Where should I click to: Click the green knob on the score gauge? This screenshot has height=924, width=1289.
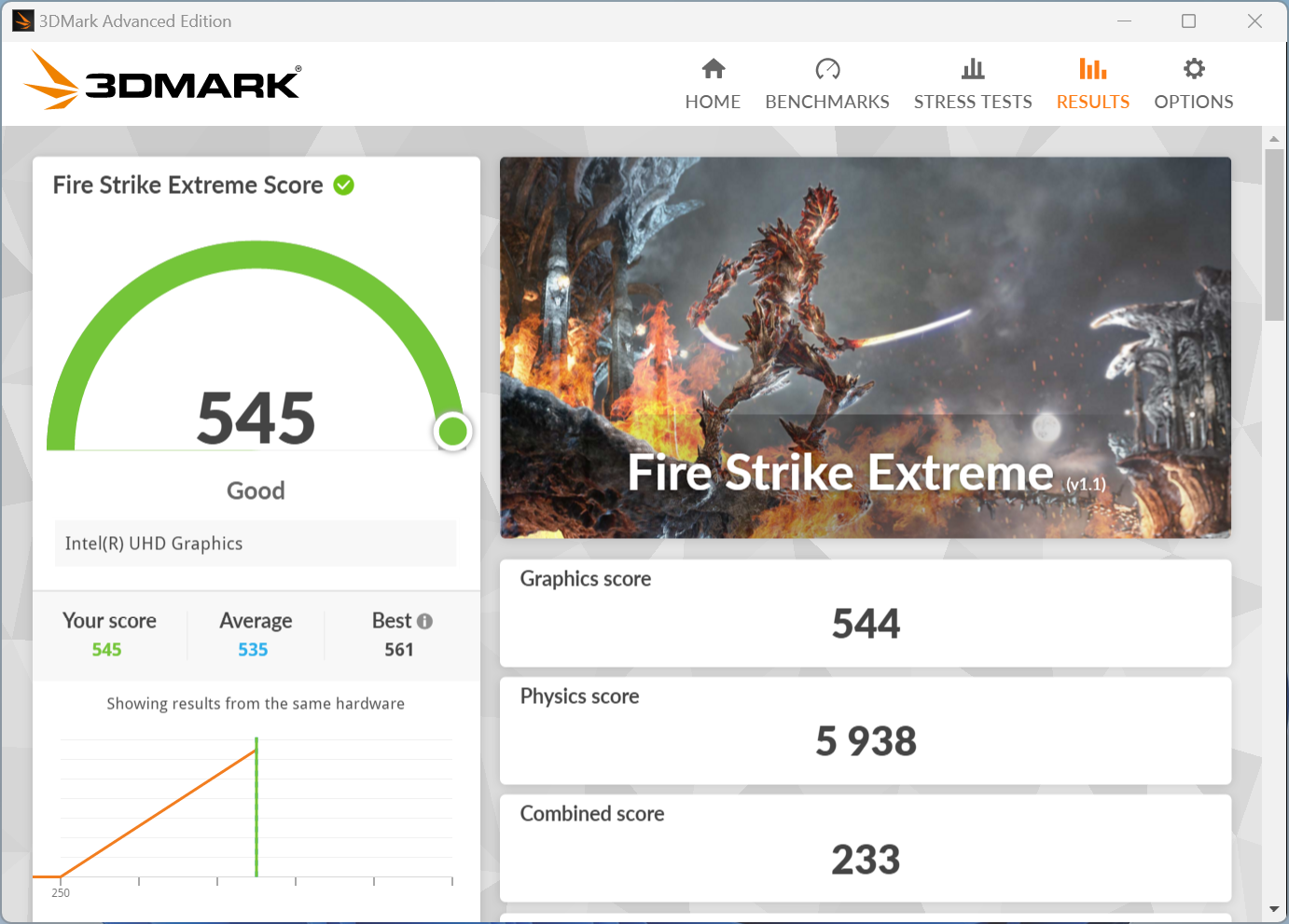click(x=453, y=431)
